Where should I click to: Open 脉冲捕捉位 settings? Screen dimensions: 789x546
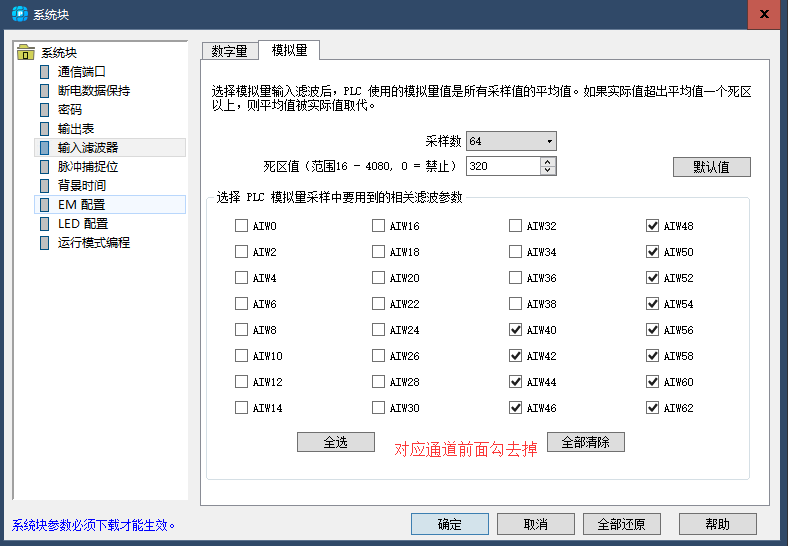(88, 167)
